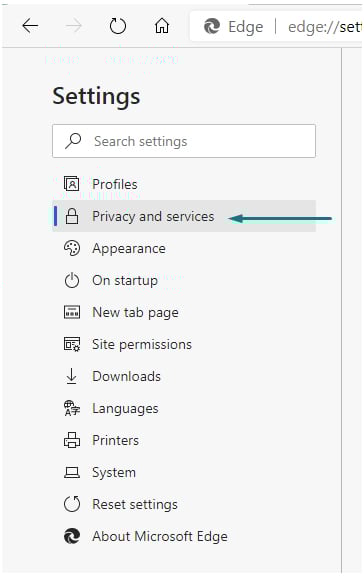Click the Downloads arrow icon
364x577 pixels.
tap(71, 376)
